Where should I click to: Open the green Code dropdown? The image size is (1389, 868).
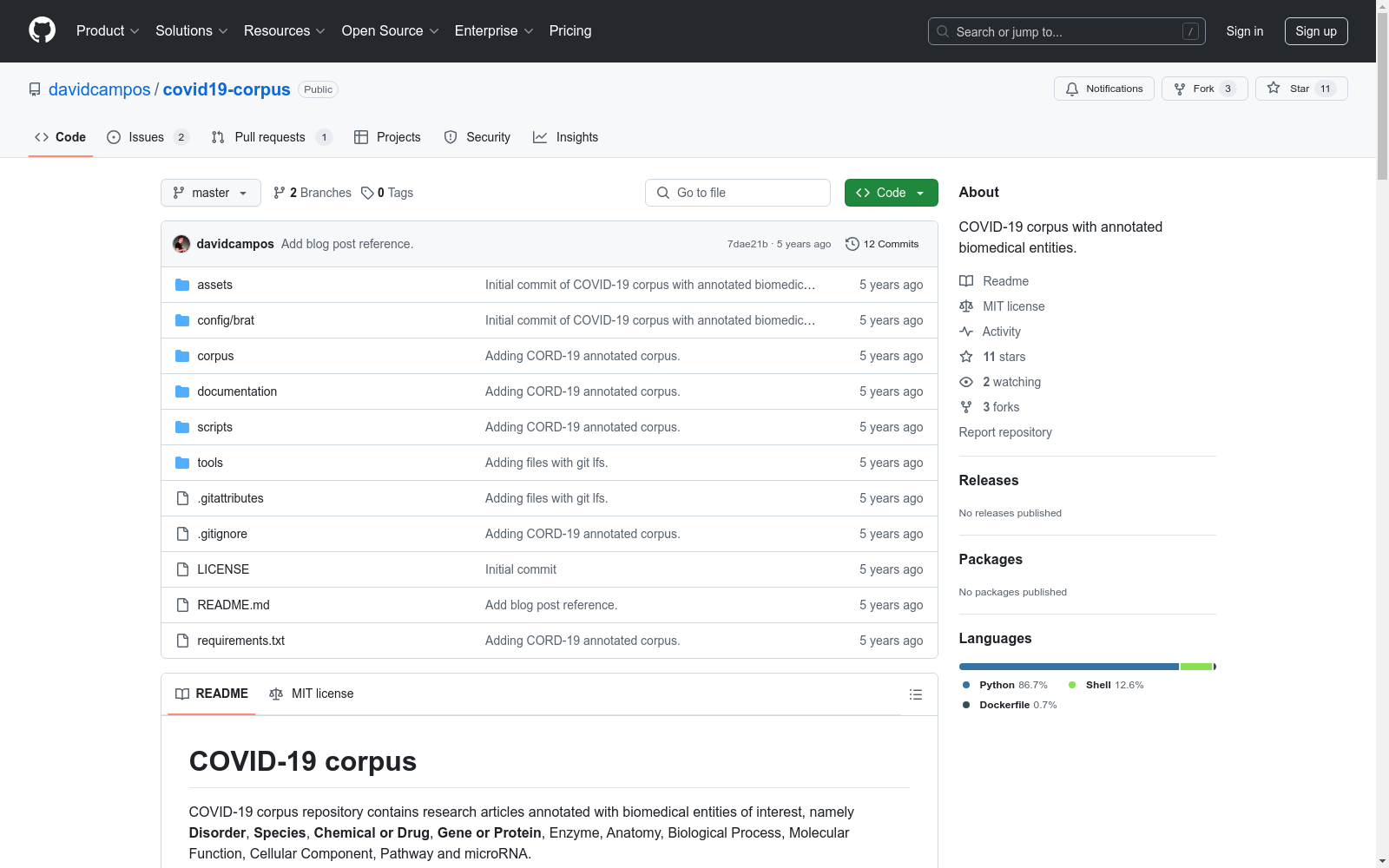tap(891, 193)
